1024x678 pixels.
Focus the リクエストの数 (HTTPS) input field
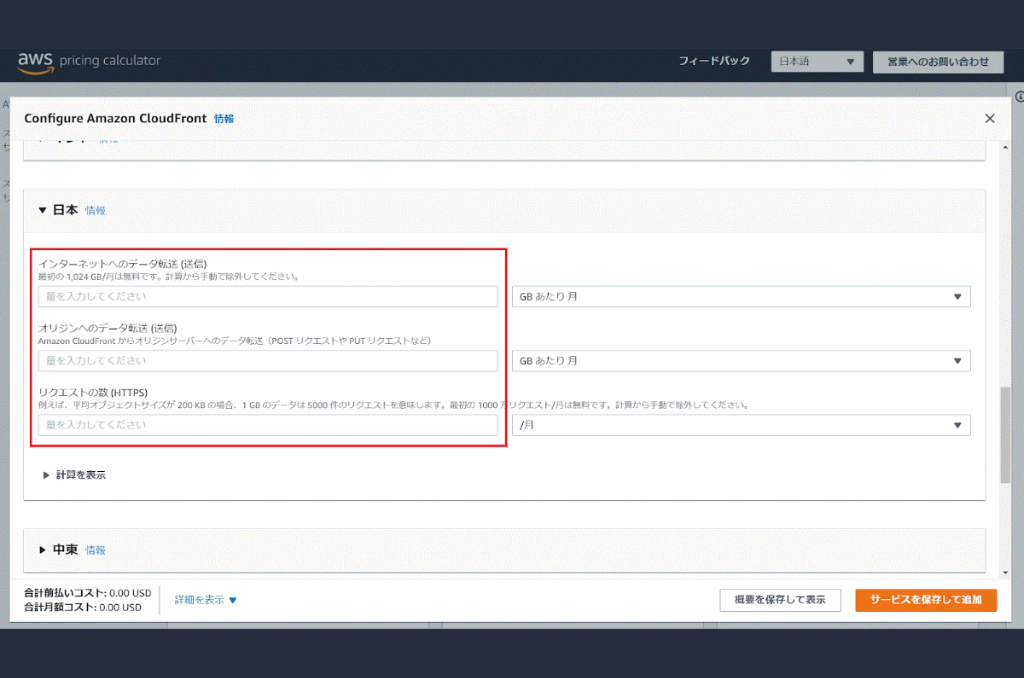[x=268, y=425]
